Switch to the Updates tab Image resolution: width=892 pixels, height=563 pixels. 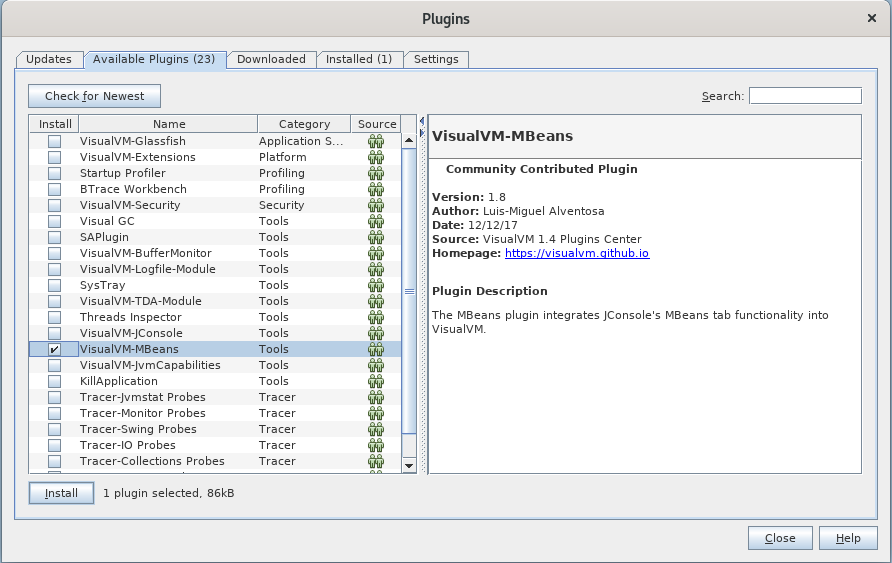[x=49, y=59]
